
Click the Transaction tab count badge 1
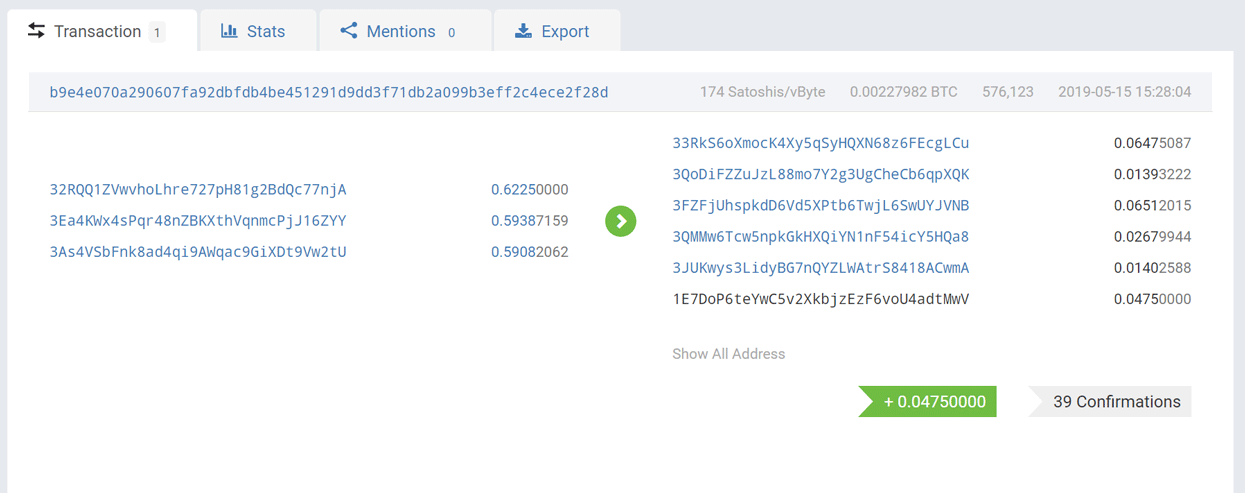click(157, 32)
